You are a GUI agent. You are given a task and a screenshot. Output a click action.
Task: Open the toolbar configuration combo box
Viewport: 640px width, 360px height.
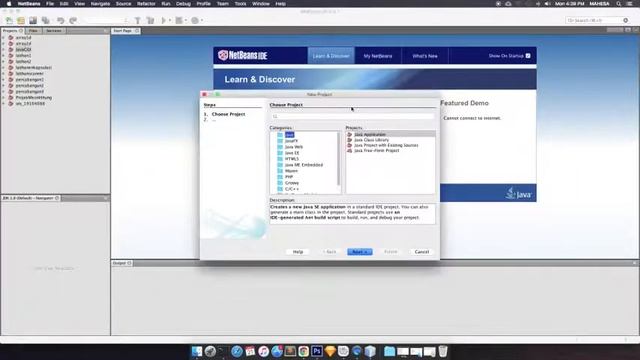pyautogui.click(x=107, y=20)
